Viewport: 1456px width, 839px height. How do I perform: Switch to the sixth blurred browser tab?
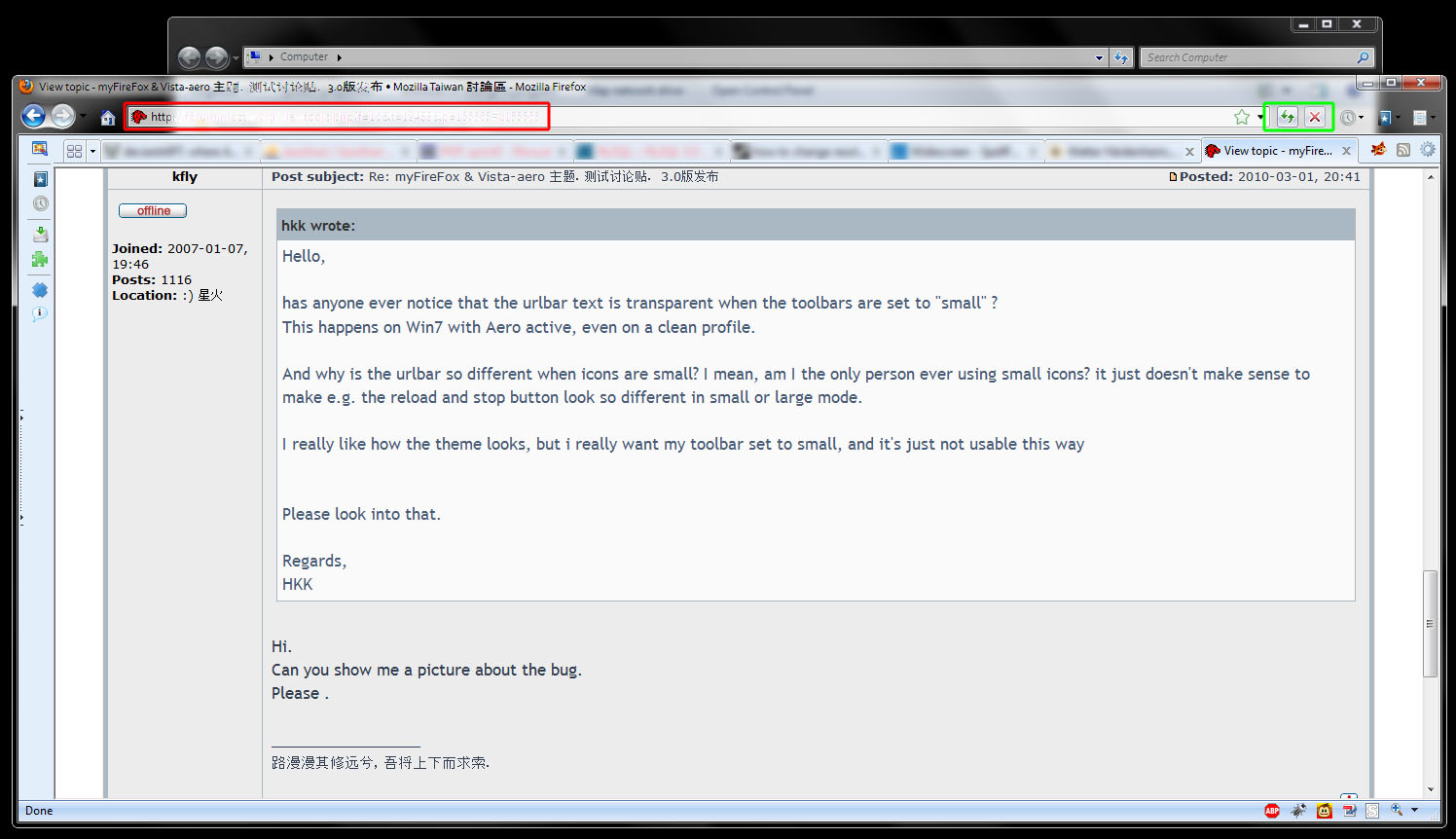click(x=965, y=151)
